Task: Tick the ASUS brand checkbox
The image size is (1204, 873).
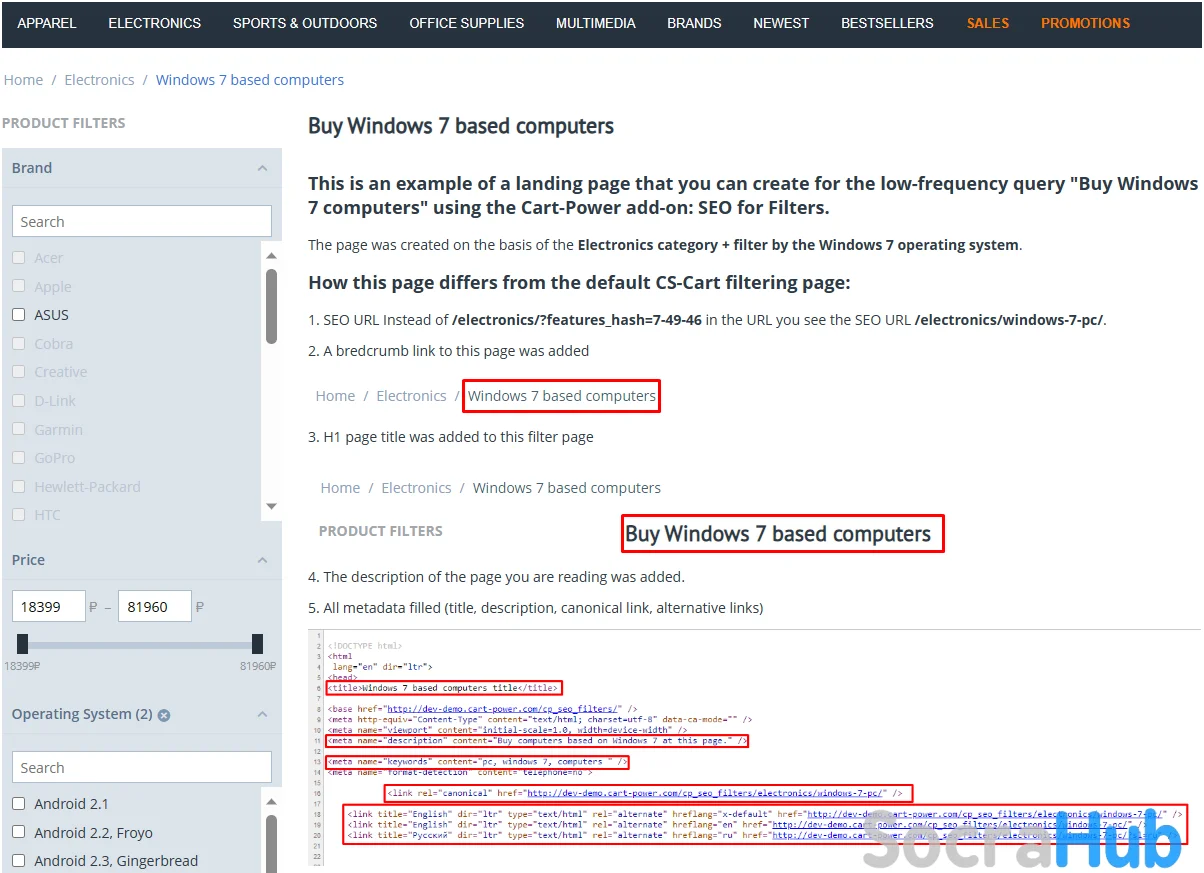Action: pos(18,315)
